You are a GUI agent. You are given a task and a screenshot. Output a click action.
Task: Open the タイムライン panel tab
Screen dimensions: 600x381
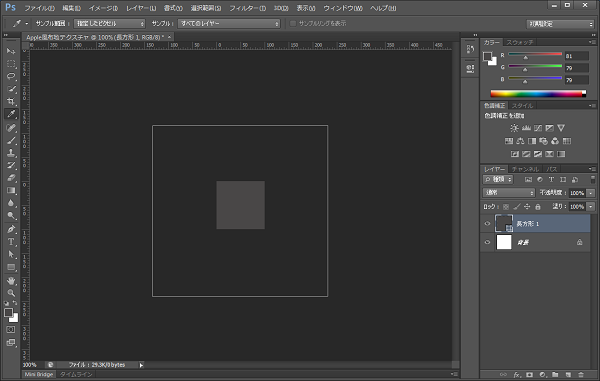[x=76, y=374]
